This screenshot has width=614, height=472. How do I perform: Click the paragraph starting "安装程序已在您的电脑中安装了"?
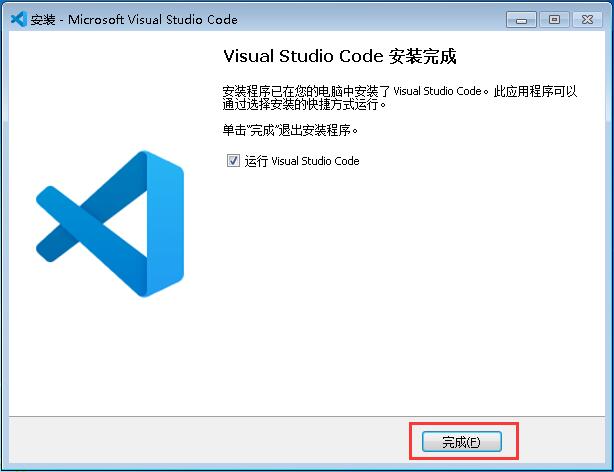400,98
